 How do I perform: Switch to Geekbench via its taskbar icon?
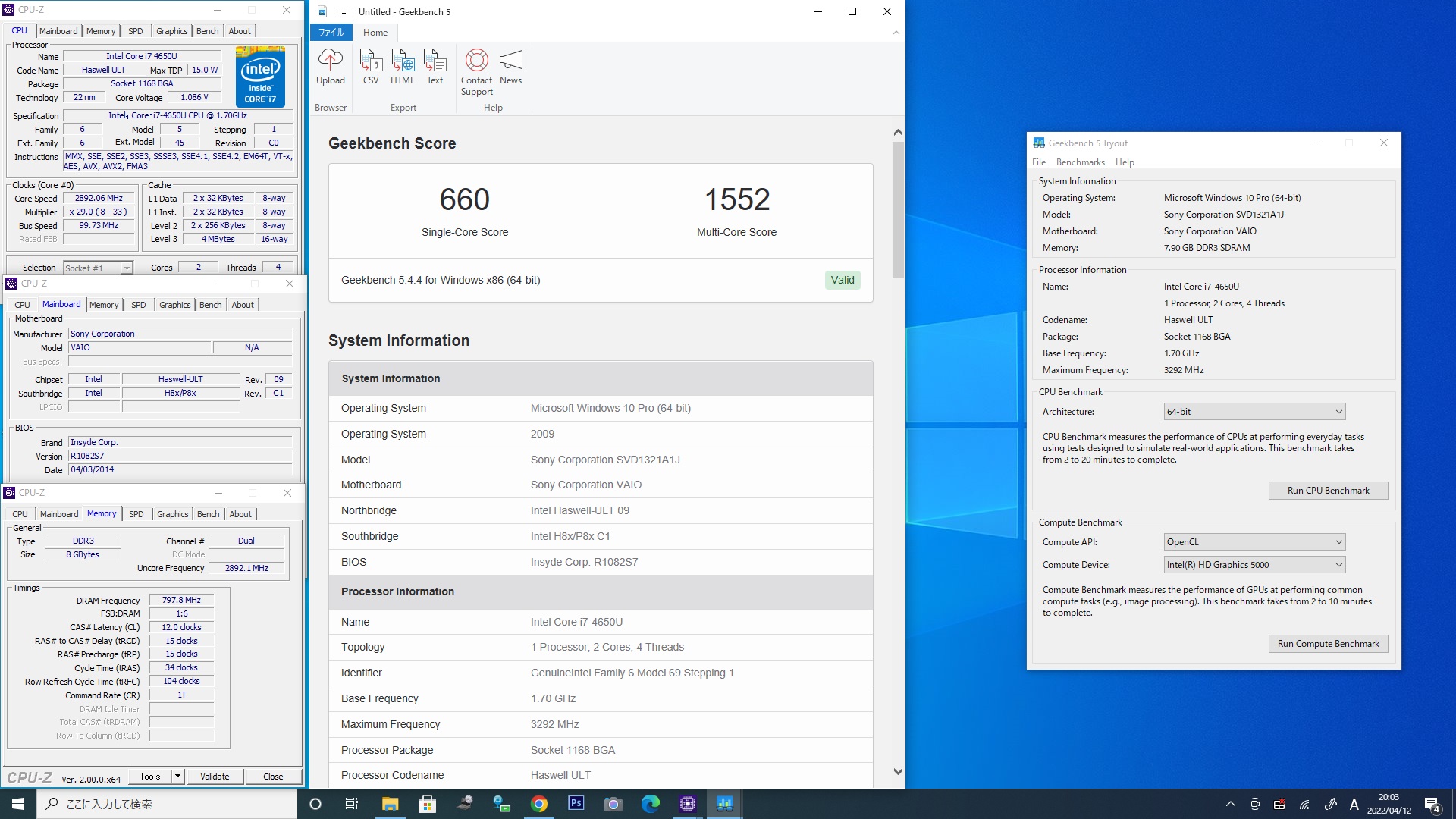click(725, 804)
